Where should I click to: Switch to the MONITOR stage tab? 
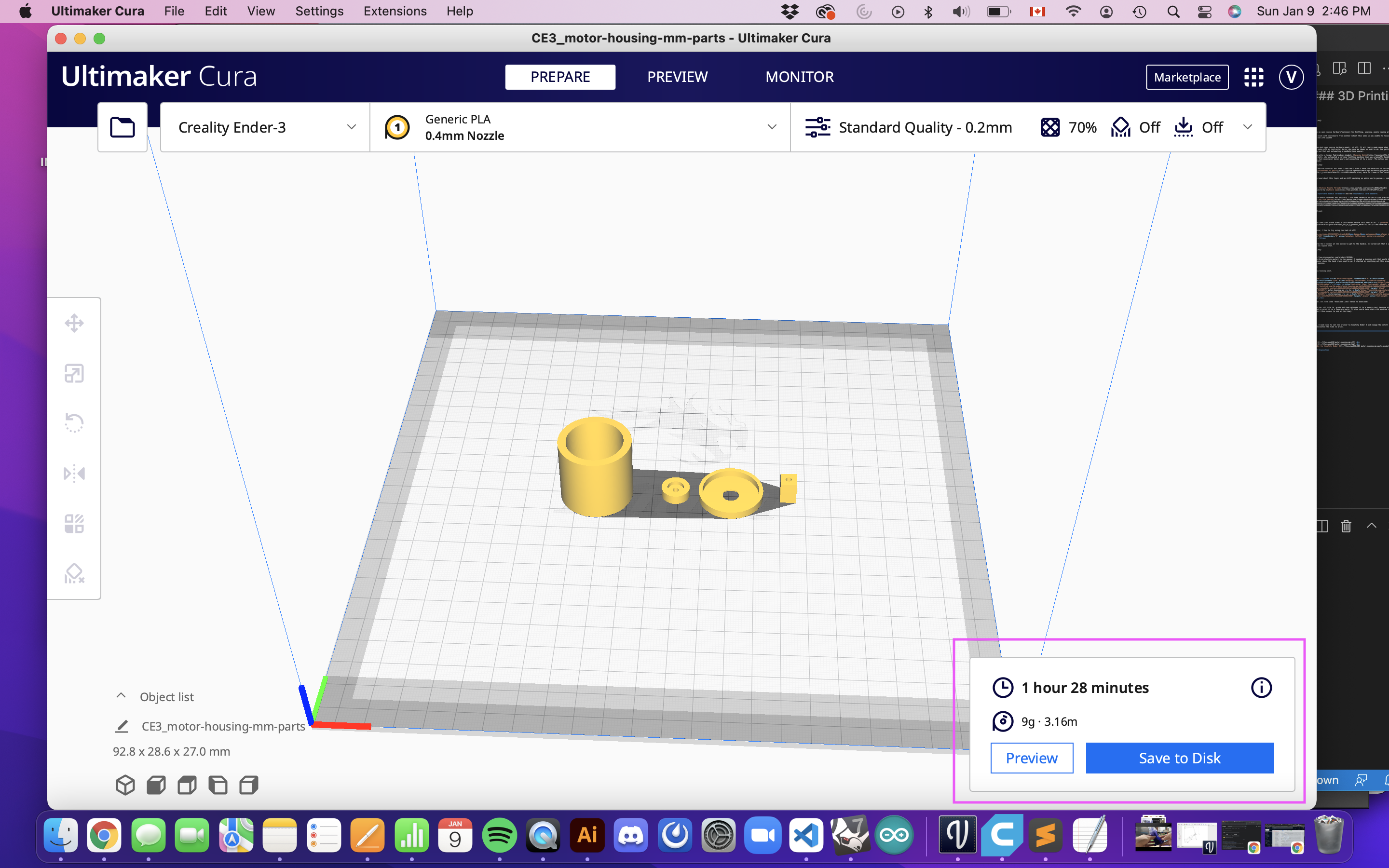(800, 77)
